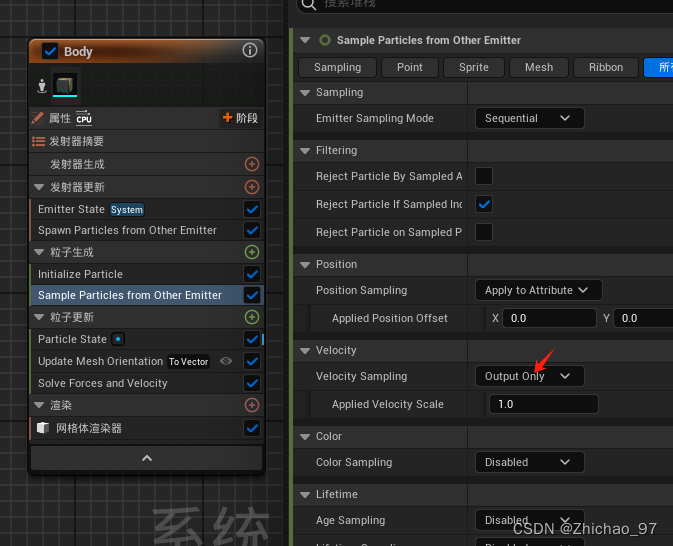Add module to 发射器生成 with plus icon
673x546 pixels.
pyautogui.click(x=252, y=164)
